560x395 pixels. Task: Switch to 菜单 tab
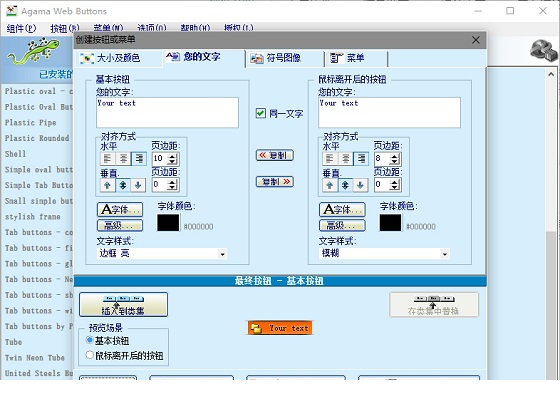pos(356,58)
